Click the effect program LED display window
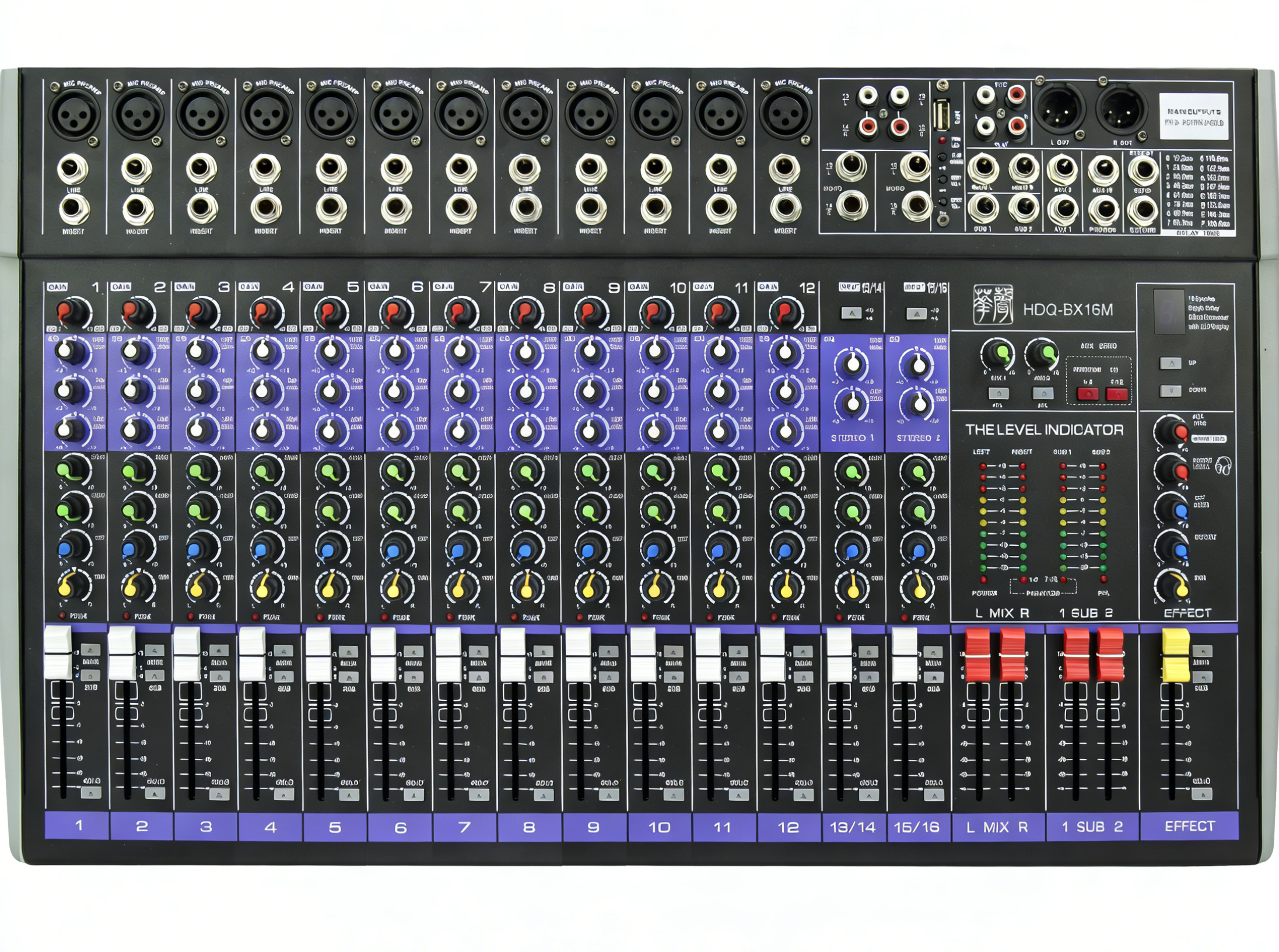 coord(1168,311)
